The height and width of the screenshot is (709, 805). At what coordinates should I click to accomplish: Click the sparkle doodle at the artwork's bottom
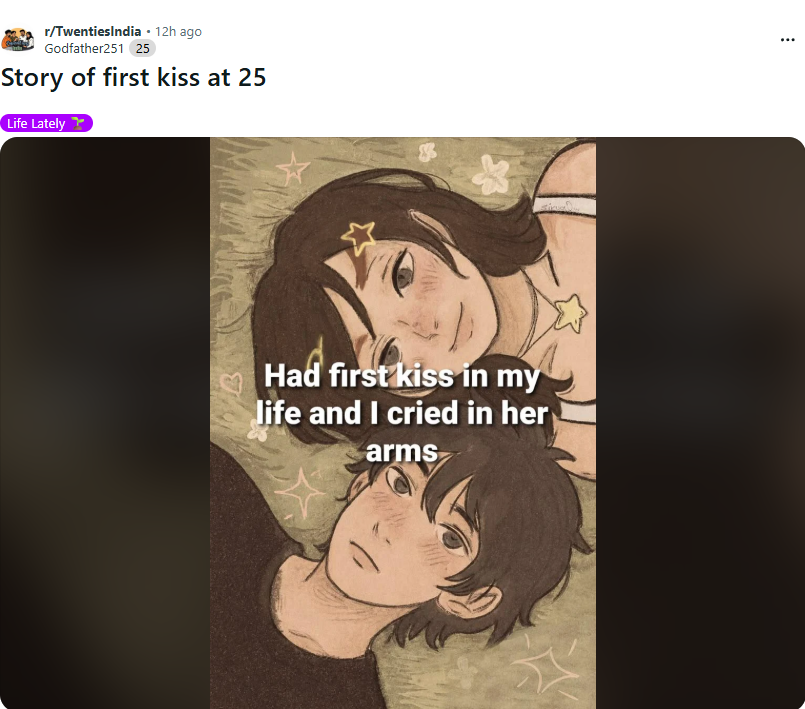[x=546, y=668]
